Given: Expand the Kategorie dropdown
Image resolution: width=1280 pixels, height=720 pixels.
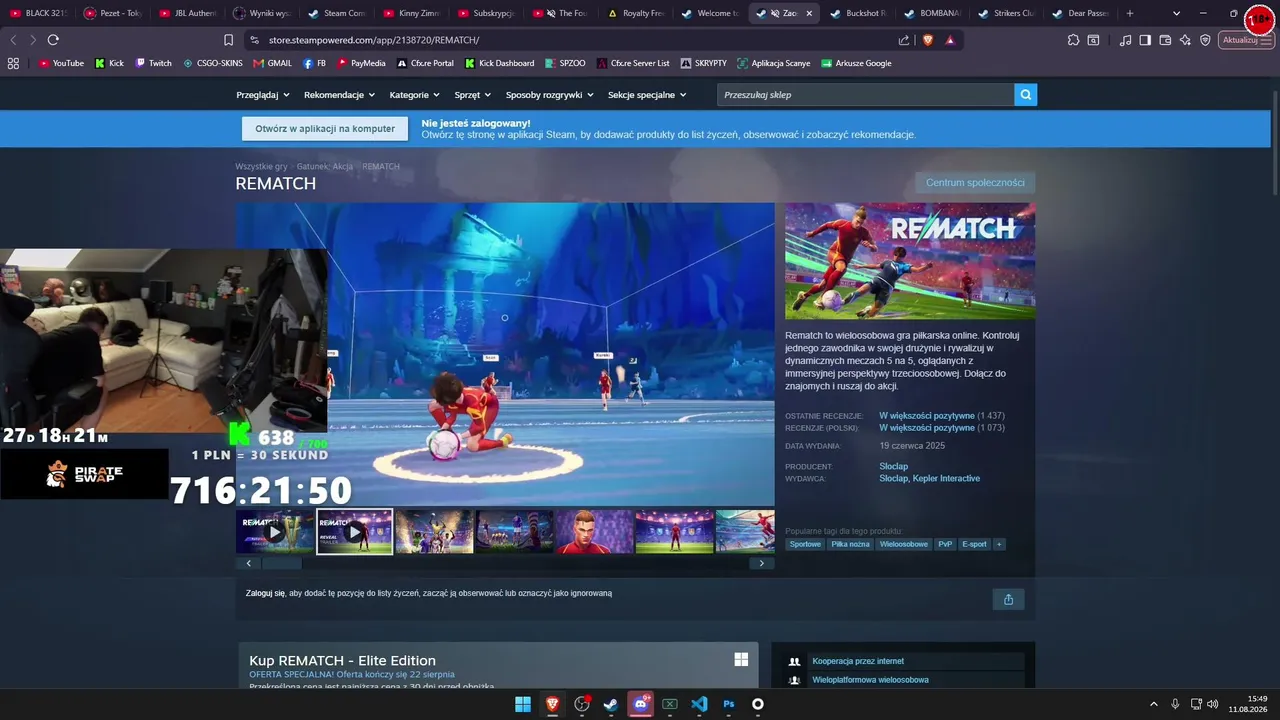Looking at the screenshot, I should [415, 95].
